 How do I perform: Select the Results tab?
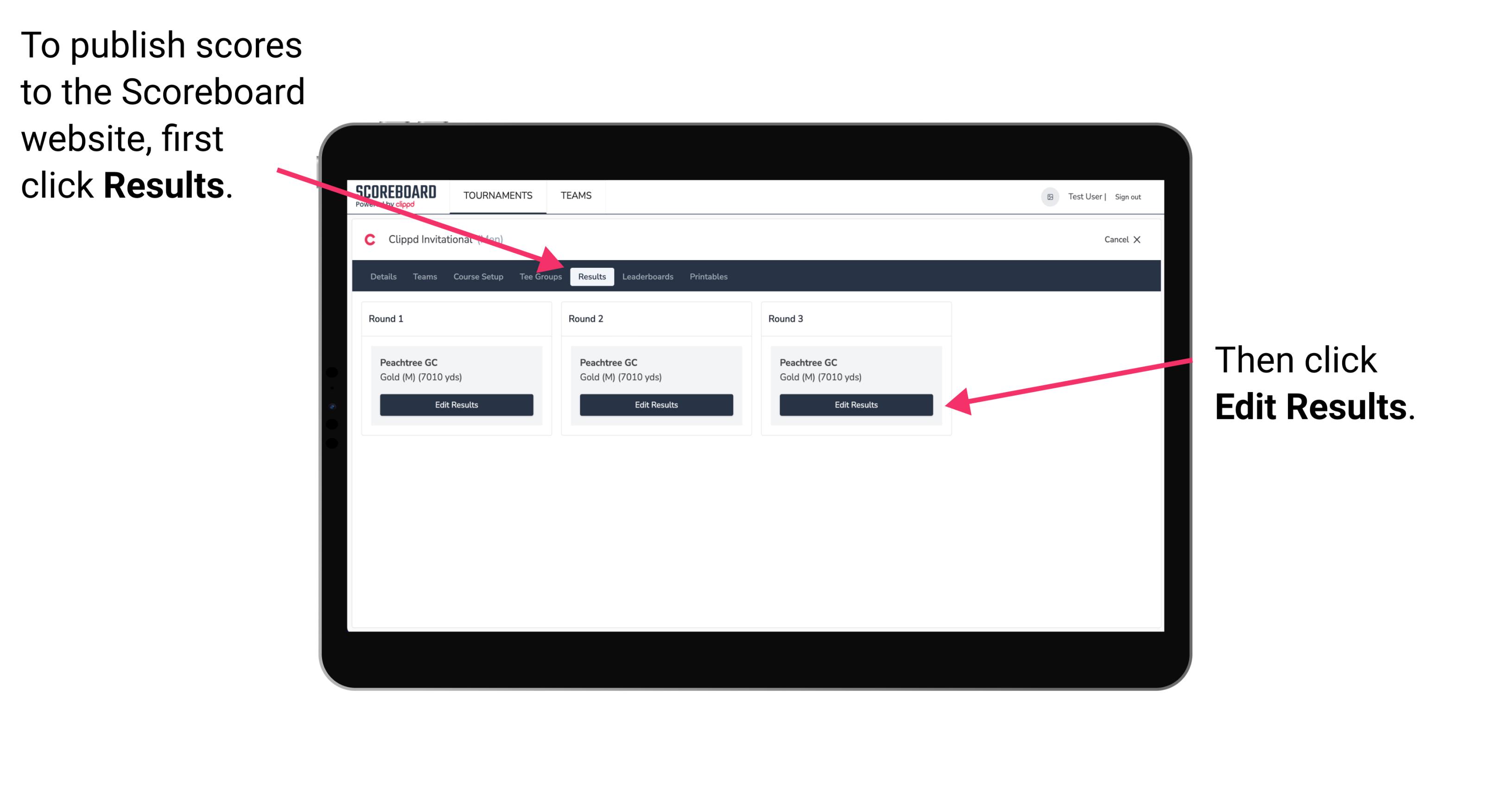(x=592, y=276)
